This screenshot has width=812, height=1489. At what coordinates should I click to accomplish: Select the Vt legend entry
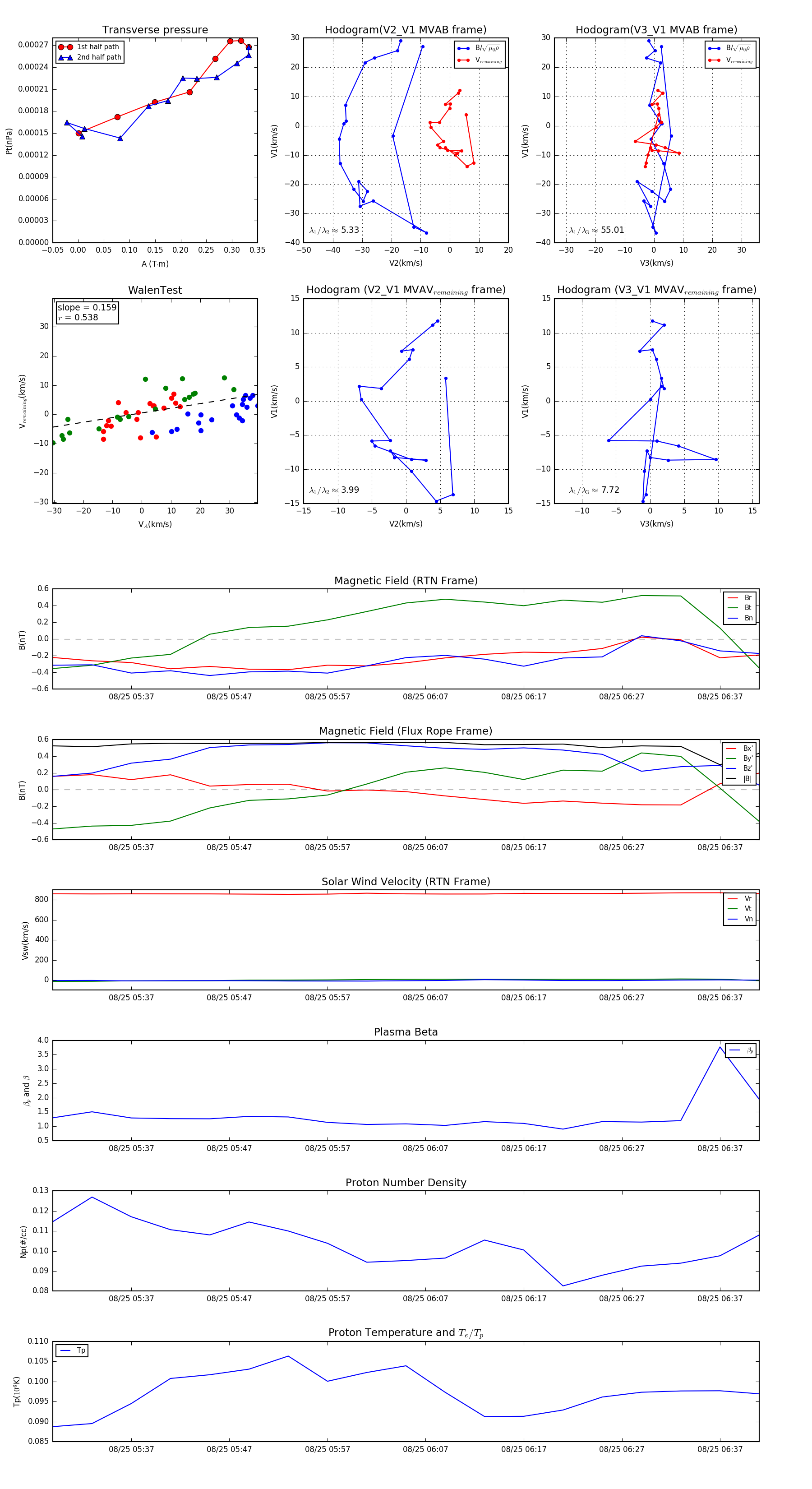(x=740, y=909)
